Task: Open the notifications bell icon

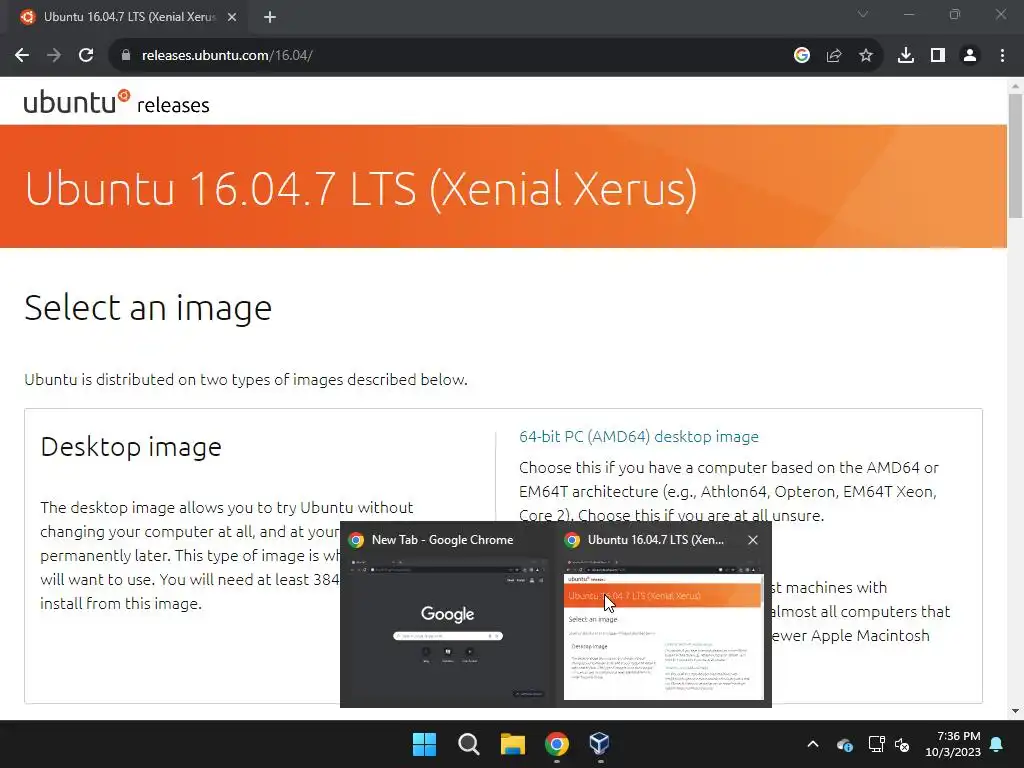Action: [x=997, y=744]
